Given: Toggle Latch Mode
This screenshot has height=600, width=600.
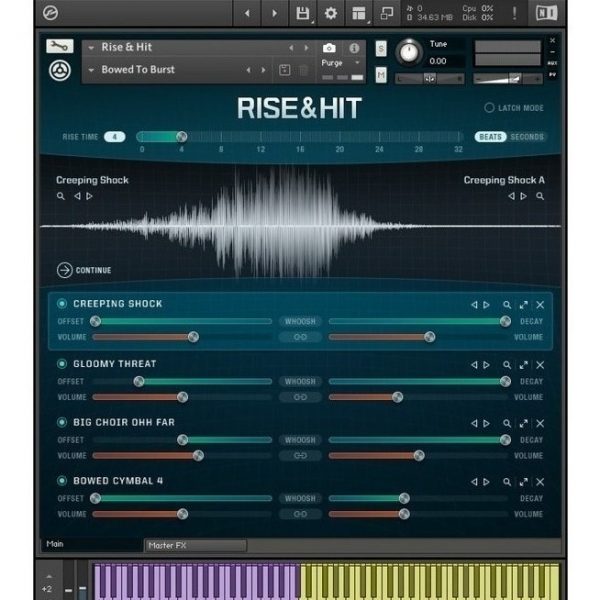Looking at the screenshot, I should 489,108.
